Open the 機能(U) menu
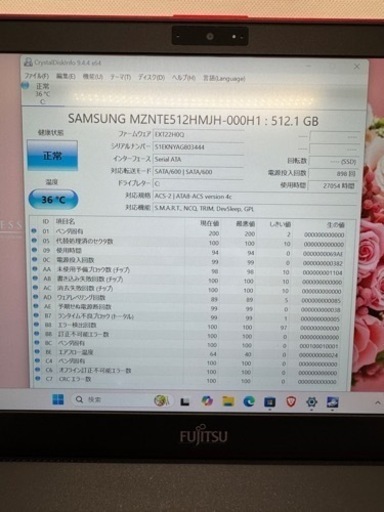Screen dimensions: 384x512 pos(93,77)
